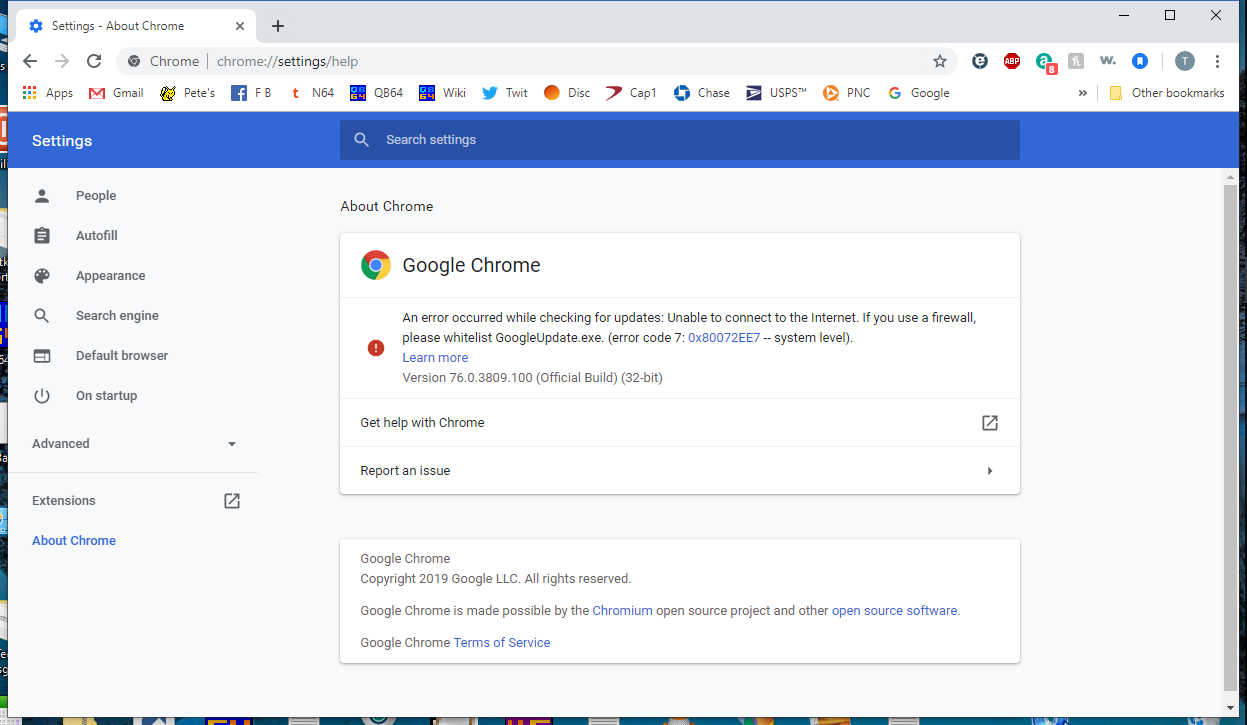This screenshot has height=725, width=1247.
Task: Open the blue bookmark extension icon
Action: [1140, 61]
